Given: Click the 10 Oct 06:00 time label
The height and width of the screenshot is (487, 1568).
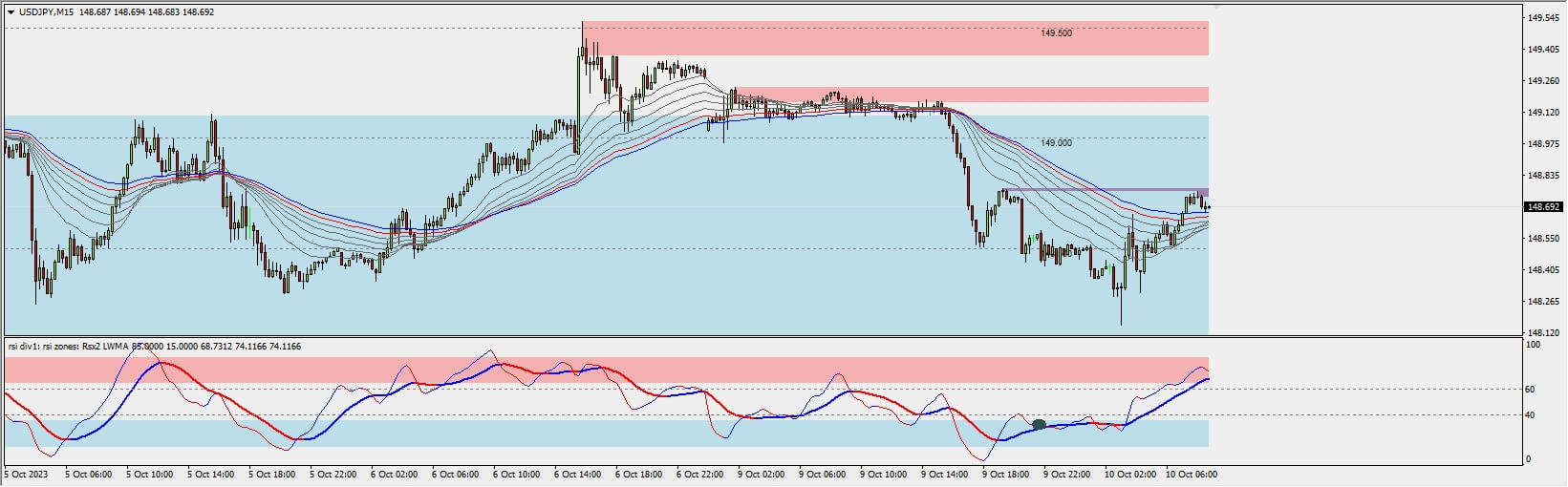Looking at the screenshot, I should [1189, 474].
